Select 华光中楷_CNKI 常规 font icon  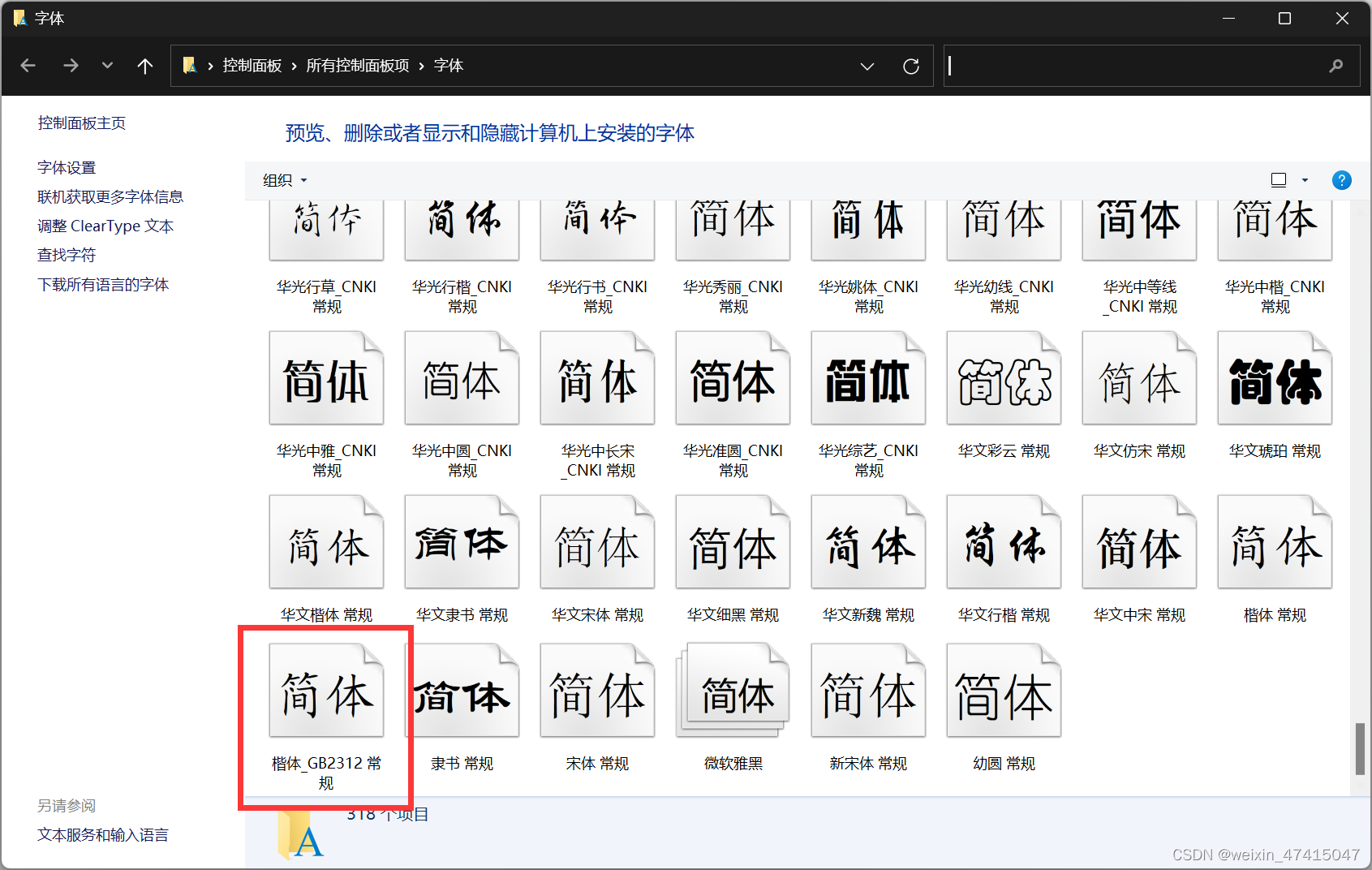pyautogui.click(x=1275, y=229)
